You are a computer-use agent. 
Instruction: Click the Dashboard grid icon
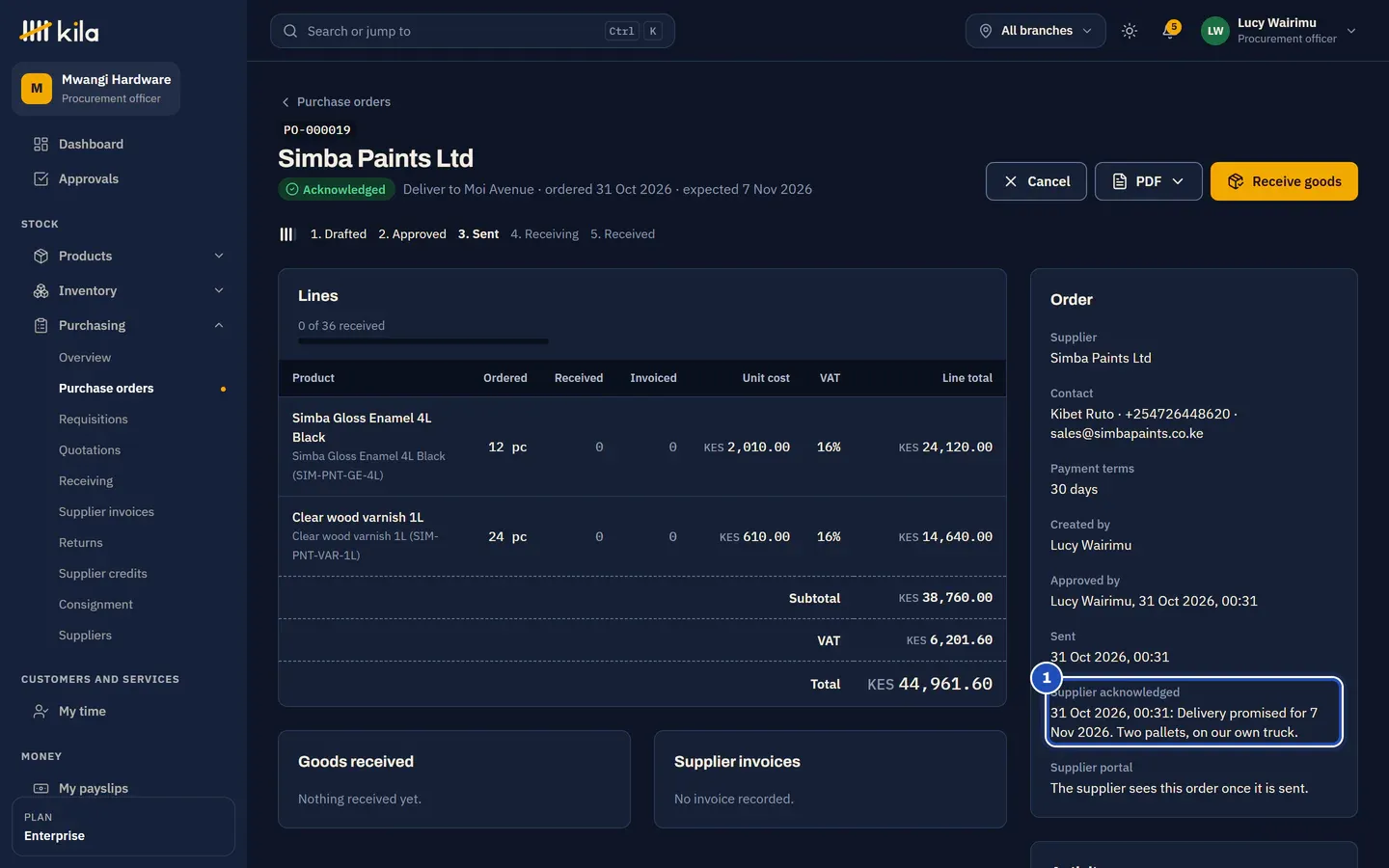click(x=41, y=145)
